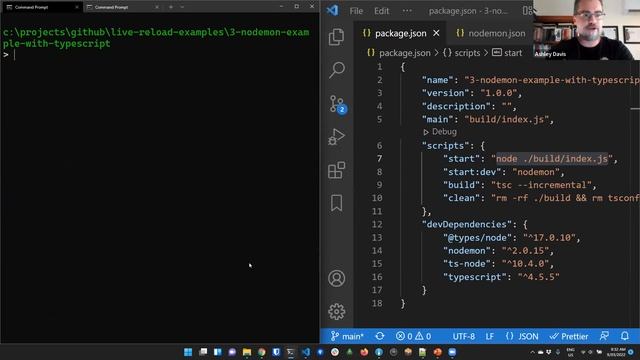Close the package.json tab
This screenshot has width=640, height=360.
(436, 33)
